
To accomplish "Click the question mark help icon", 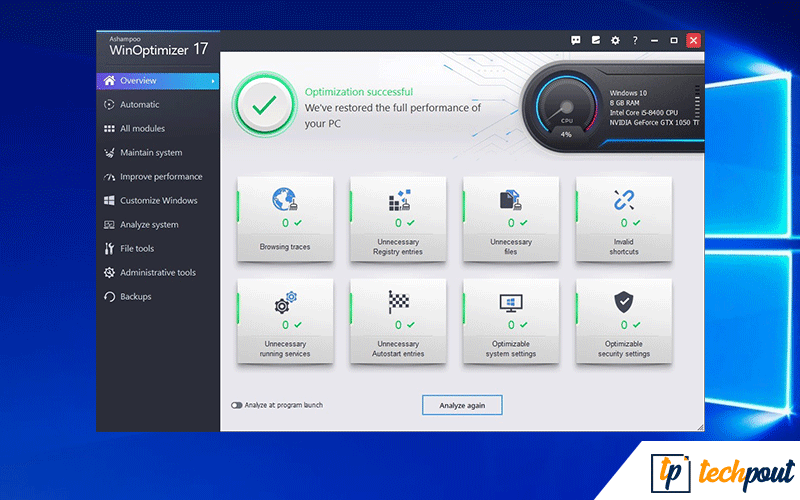I will (x=634, y=40).
